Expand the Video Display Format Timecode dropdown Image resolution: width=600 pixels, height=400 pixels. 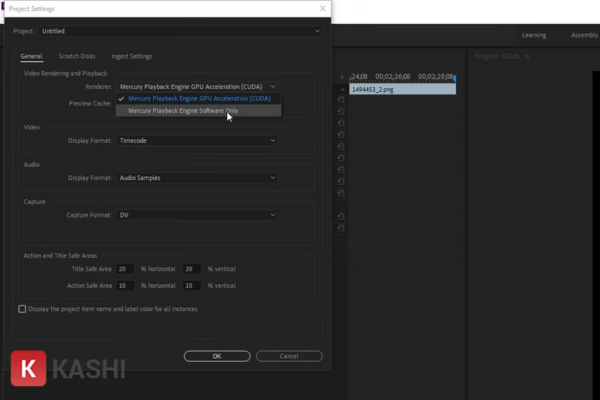[x=197, y=140]
